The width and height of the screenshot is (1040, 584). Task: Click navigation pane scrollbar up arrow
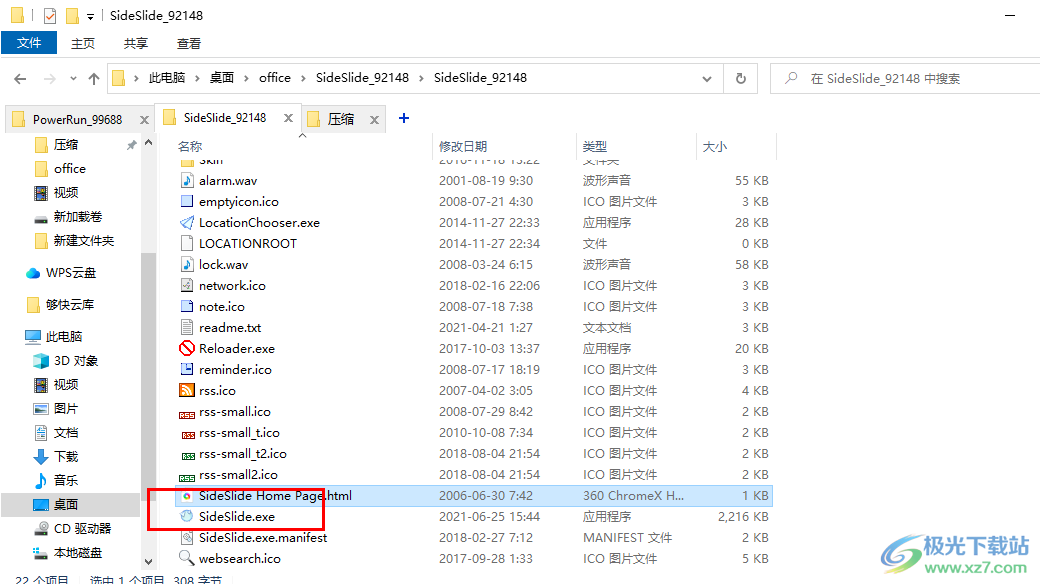click(x=149, y=143)
